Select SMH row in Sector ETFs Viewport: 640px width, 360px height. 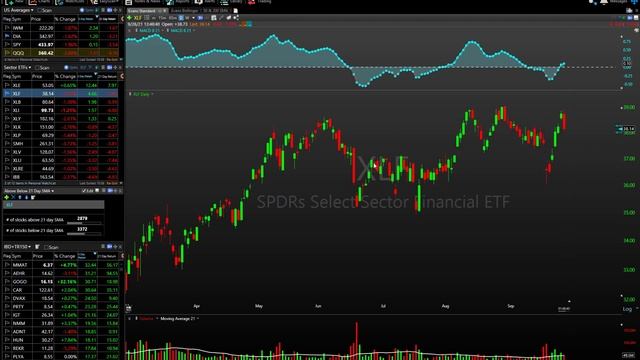[x=61, y=144]
